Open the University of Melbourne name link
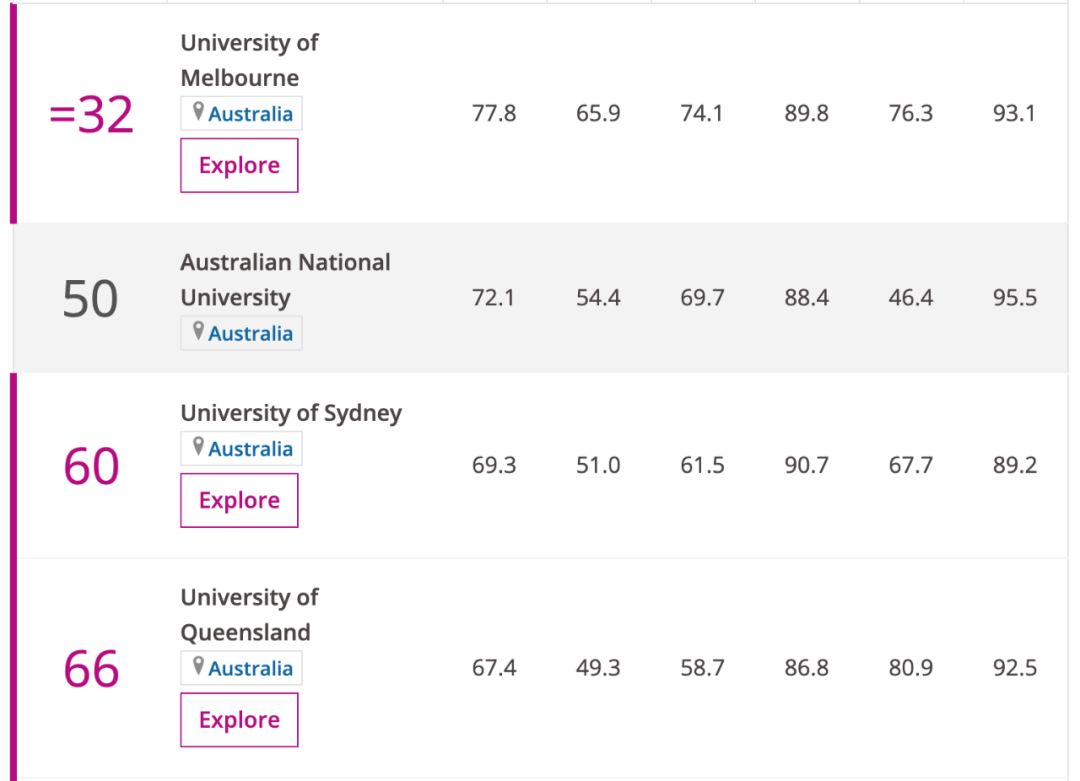This screenshot has width=1080, height=781. coord(249,60)
